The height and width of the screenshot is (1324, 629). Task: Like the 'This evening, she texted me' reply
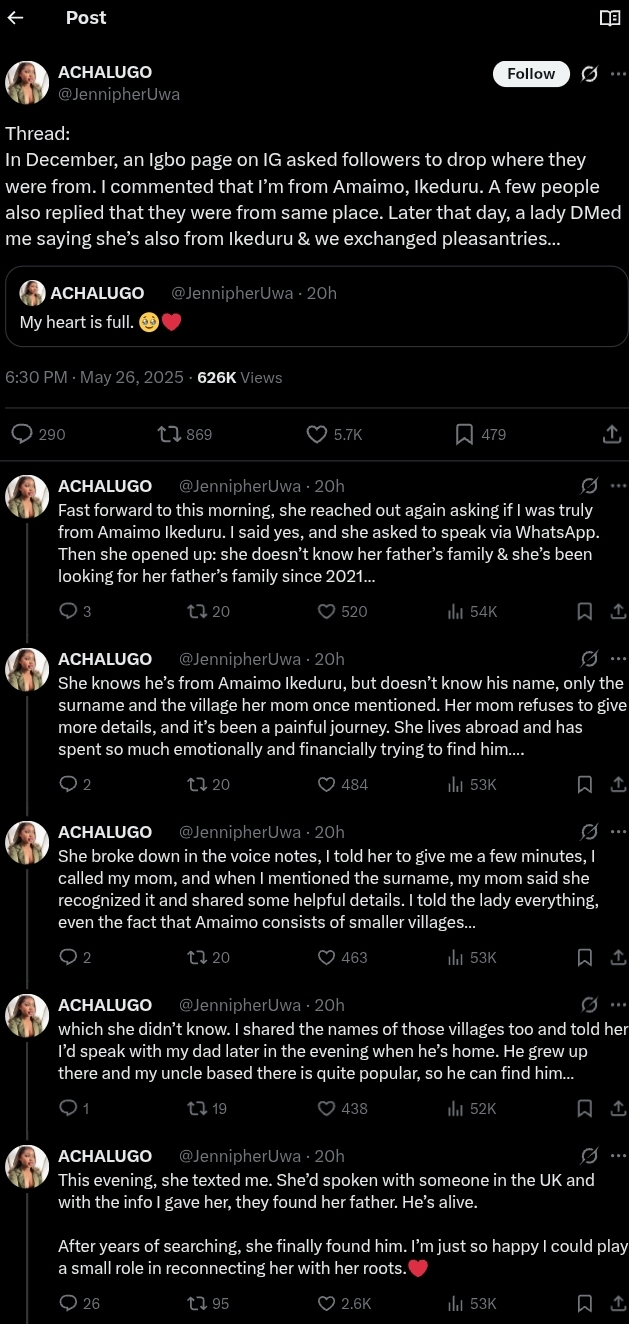(x=326, y=1303)
